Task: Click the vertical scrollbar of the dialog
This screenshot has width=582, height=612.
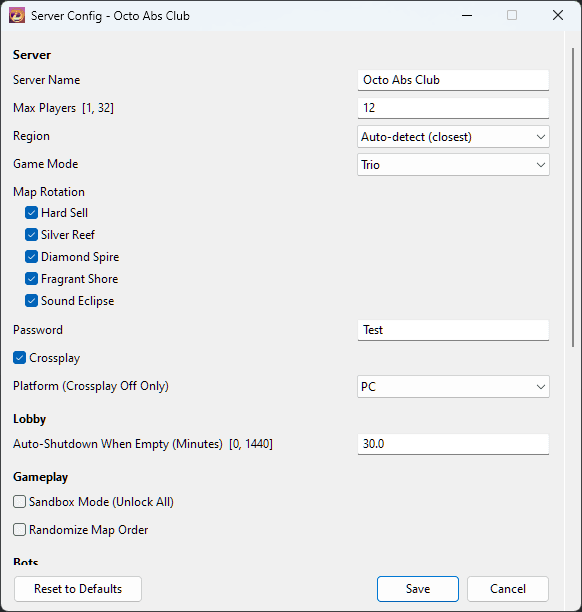Action: [x=573, y=197]
